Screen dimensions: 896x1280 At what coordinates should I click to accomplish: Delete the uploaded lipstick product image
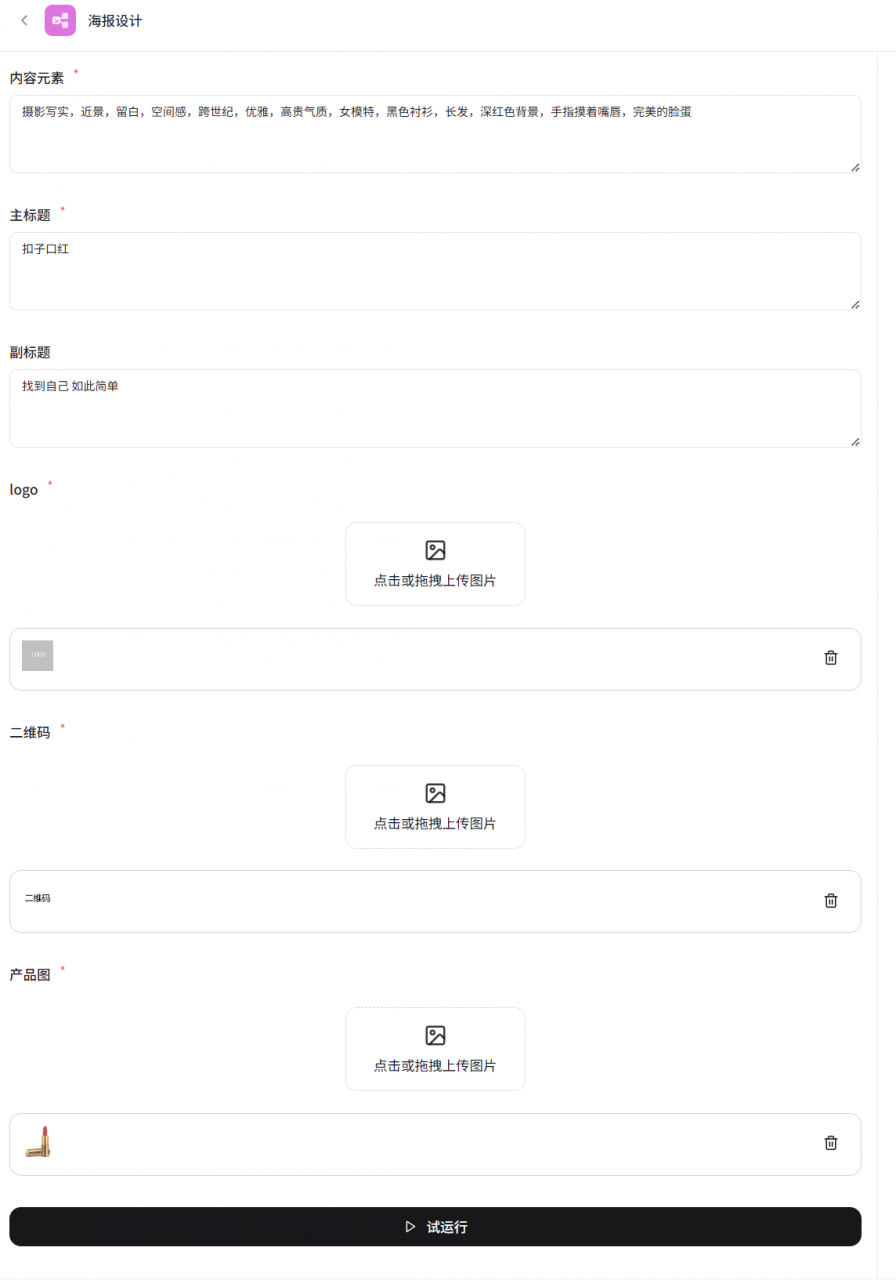click(830, 1142)
